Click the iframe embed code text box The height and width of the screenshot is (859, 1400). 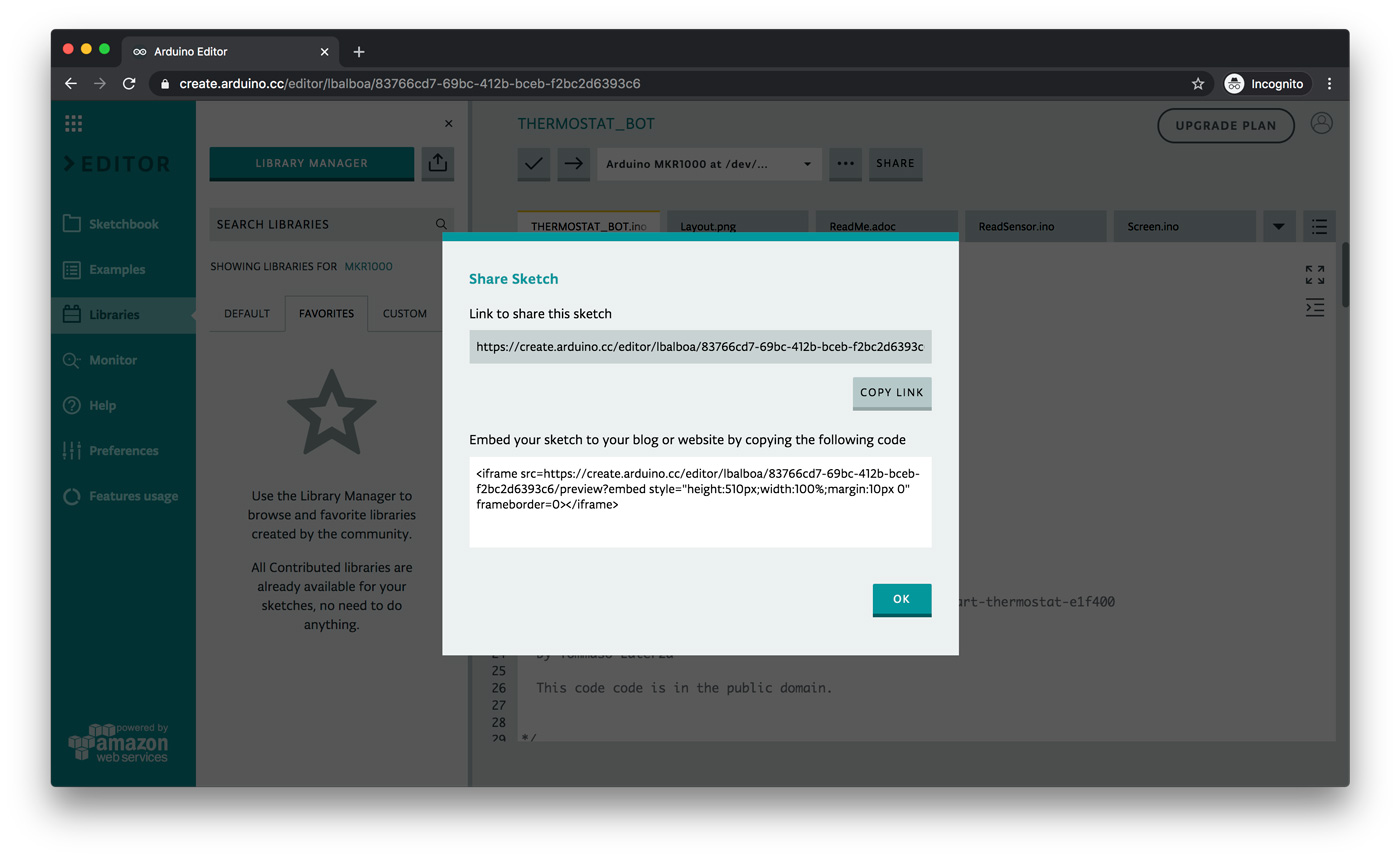700,502
